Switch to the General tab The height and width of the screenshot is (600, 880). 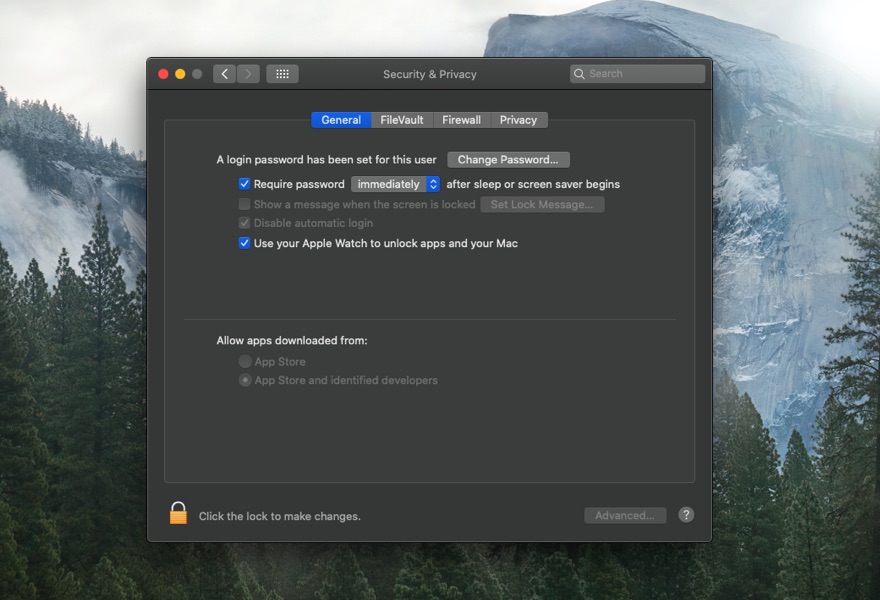click(x=341, y=120)
